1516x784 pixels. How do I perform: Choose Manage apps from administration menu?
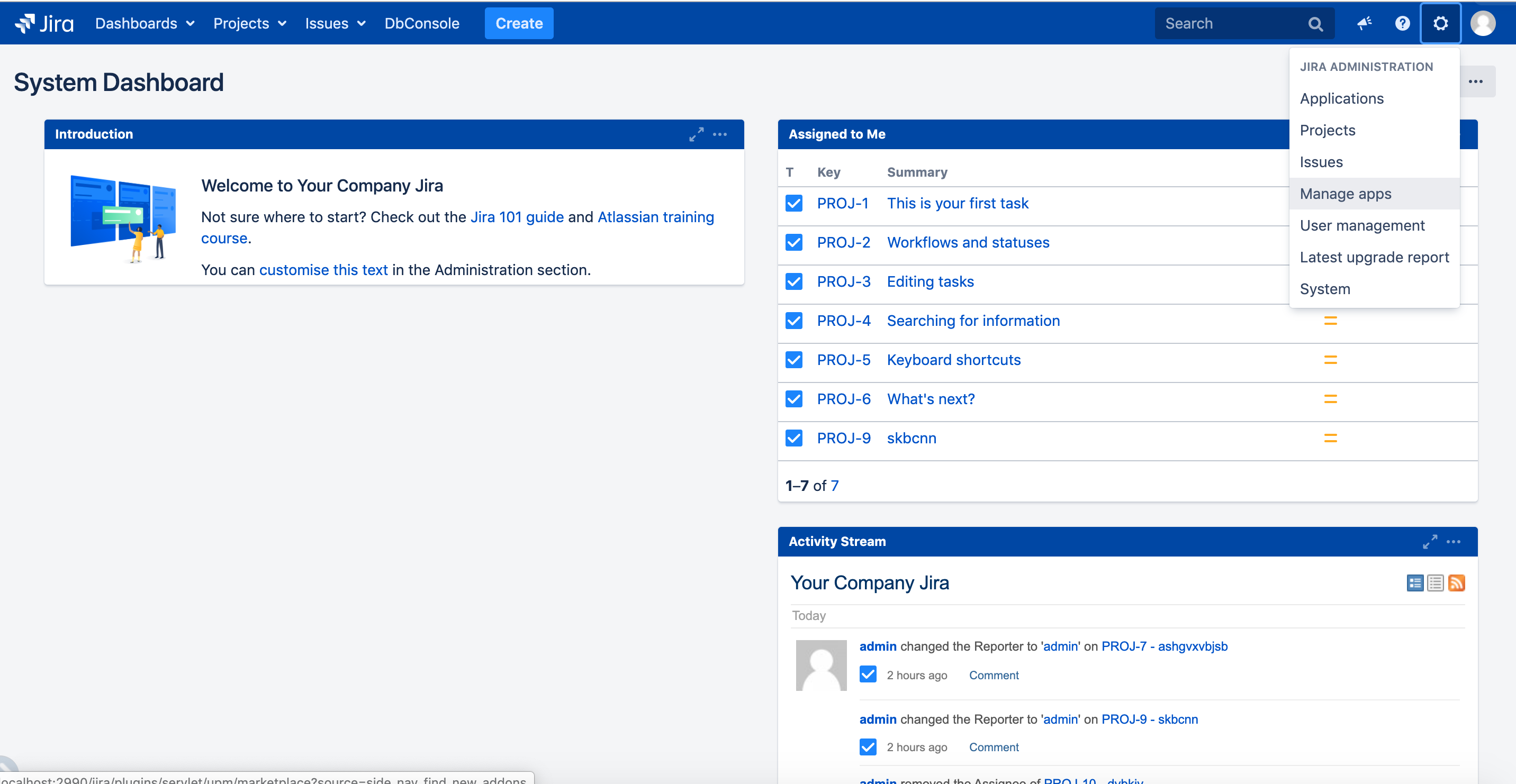click(1374, 194)
